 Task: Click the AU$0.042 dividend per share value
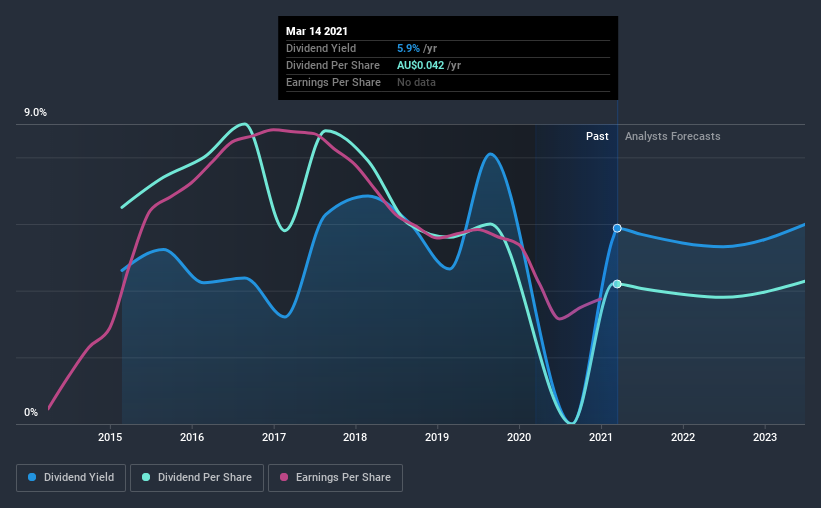click(420, 65)
